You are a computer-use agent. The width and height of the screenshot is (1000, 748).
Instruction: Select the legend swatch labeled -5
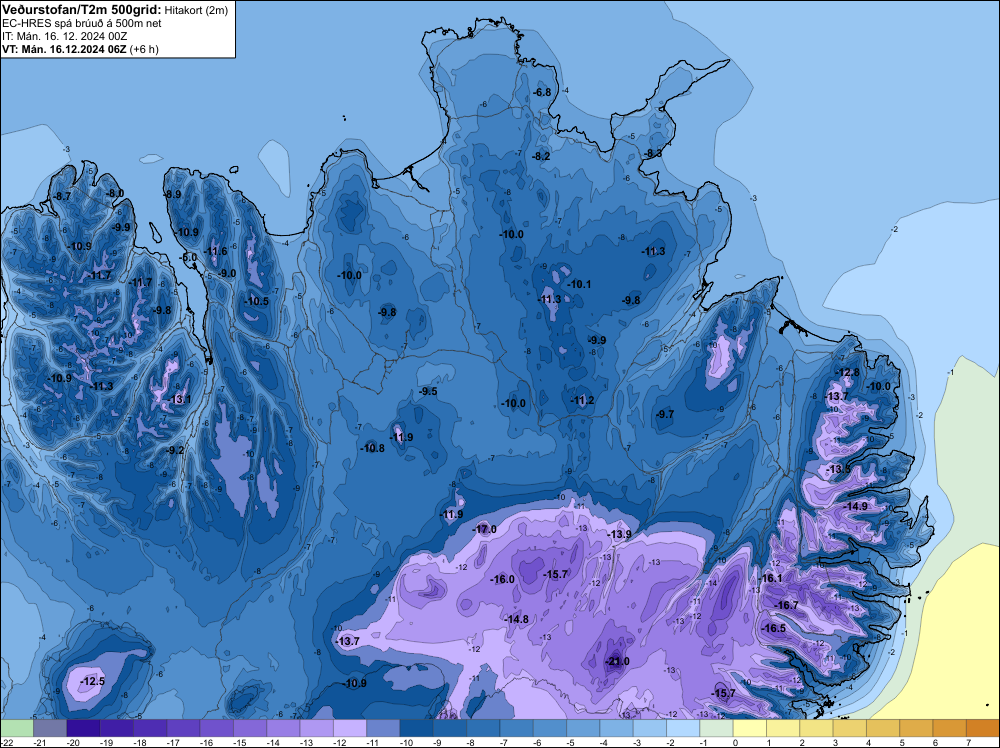point(582,728)
